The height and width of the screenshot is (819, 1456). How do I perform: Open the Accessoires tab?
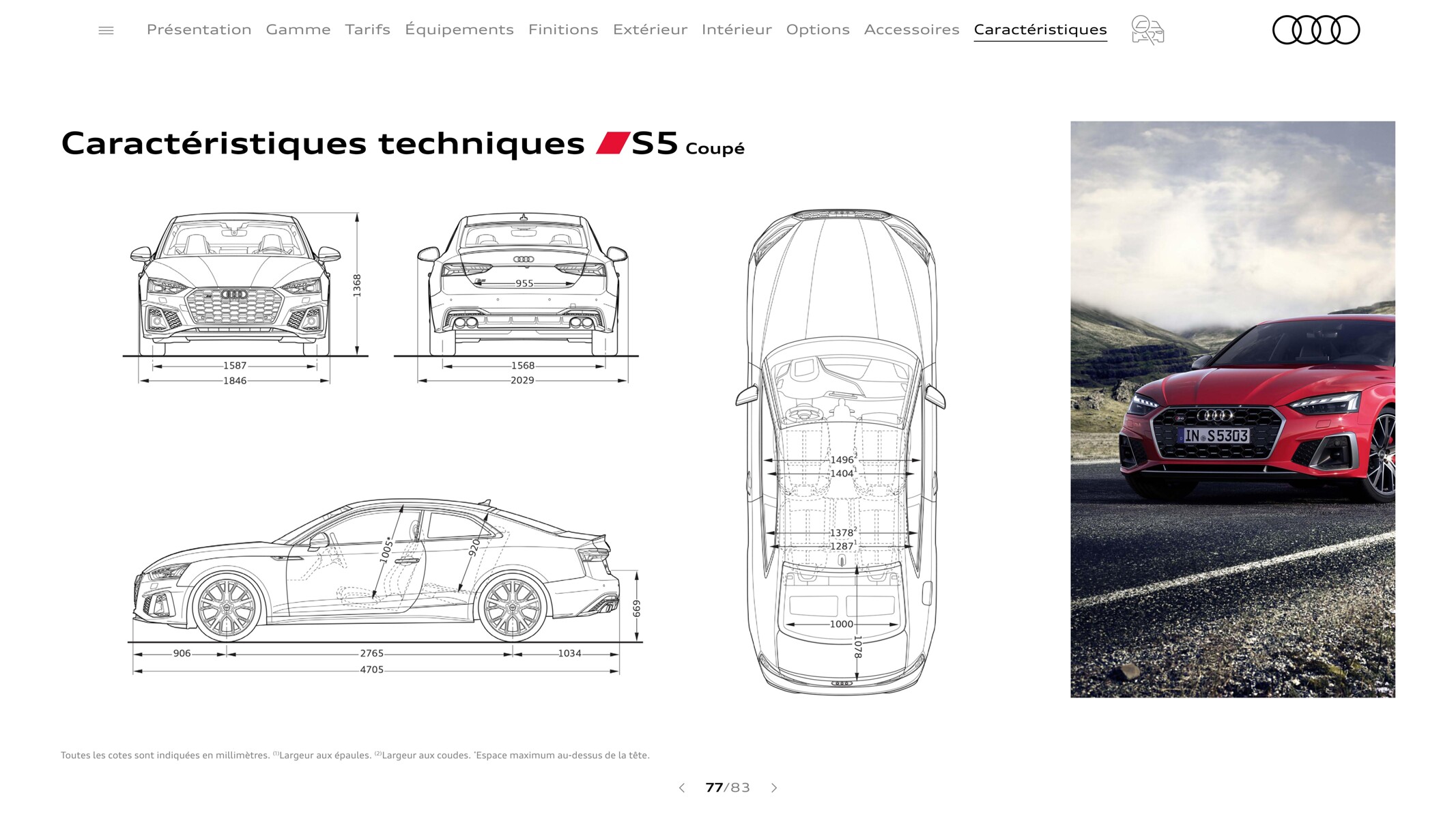(911, 29)
